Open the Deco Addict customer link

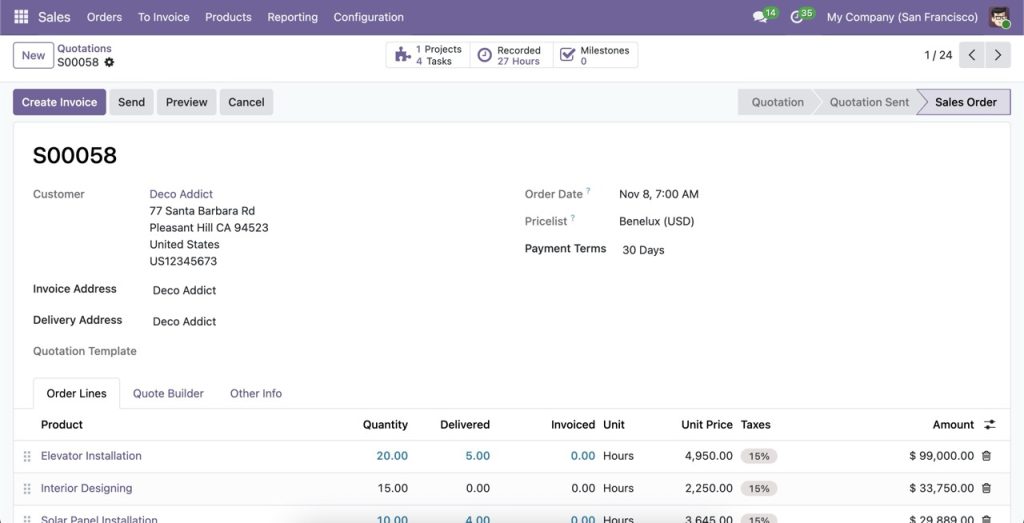(x=181, y=194)
